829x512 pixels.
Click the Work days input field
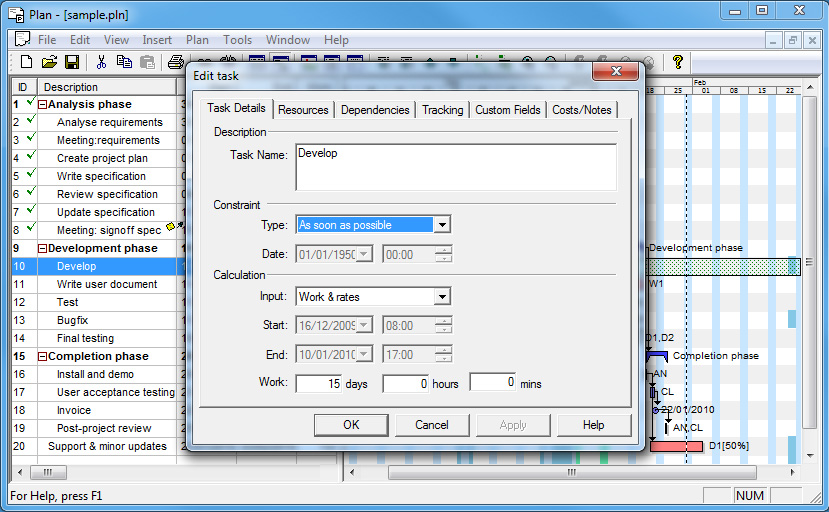coord(319,383)
